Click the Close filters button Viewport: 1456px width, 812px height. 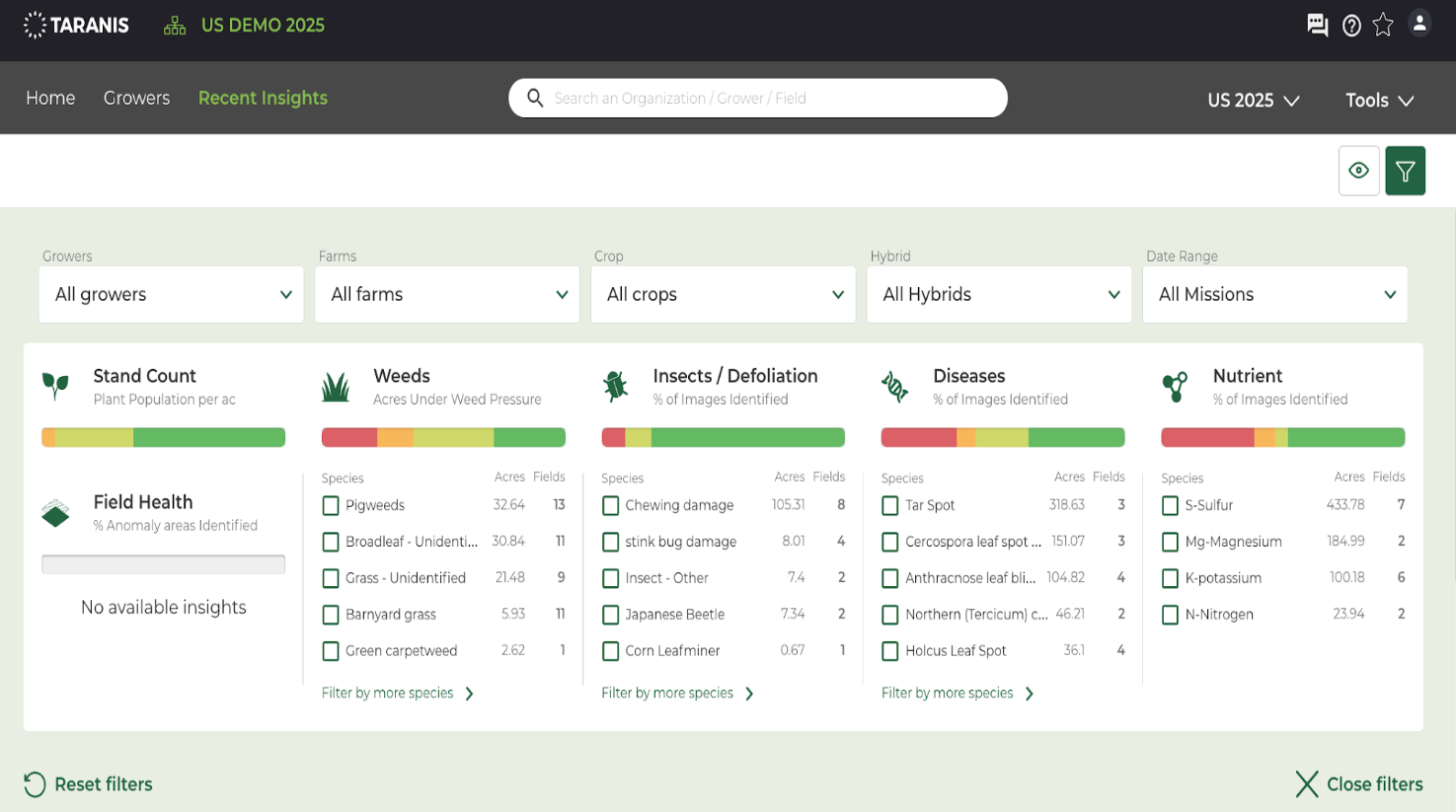click(x=1359, y=784)
